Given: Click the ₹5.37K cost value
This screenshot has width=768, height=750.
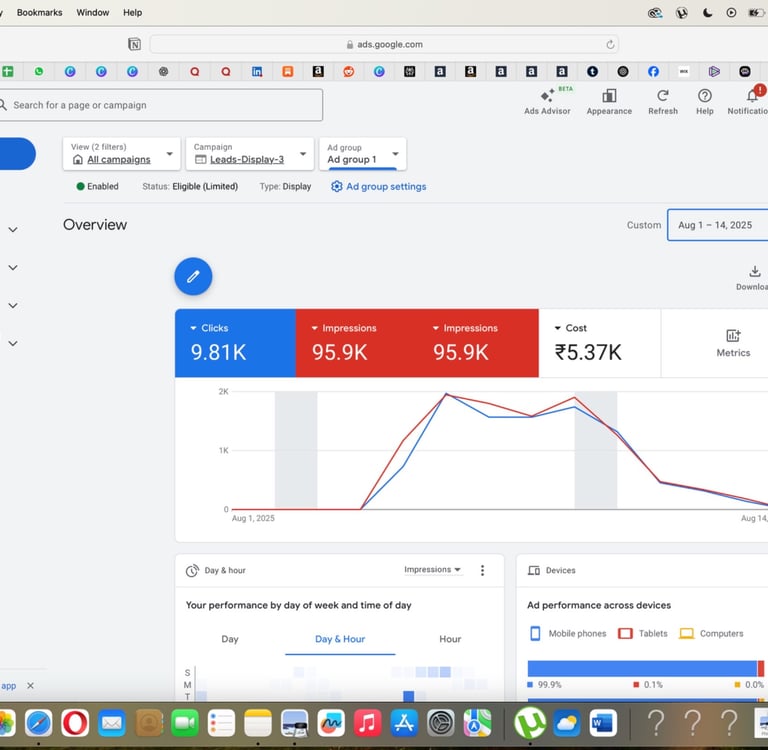Looking at the screenshot, I should click(588, 352).
